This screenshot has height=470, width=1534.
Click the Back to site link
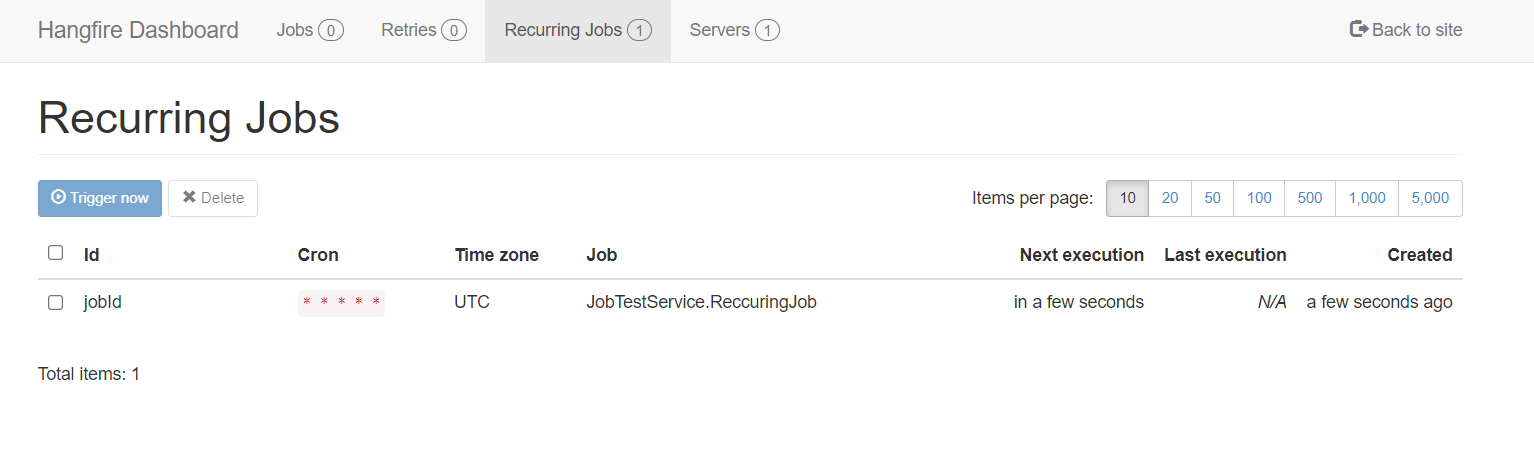tap(1406, 30)
